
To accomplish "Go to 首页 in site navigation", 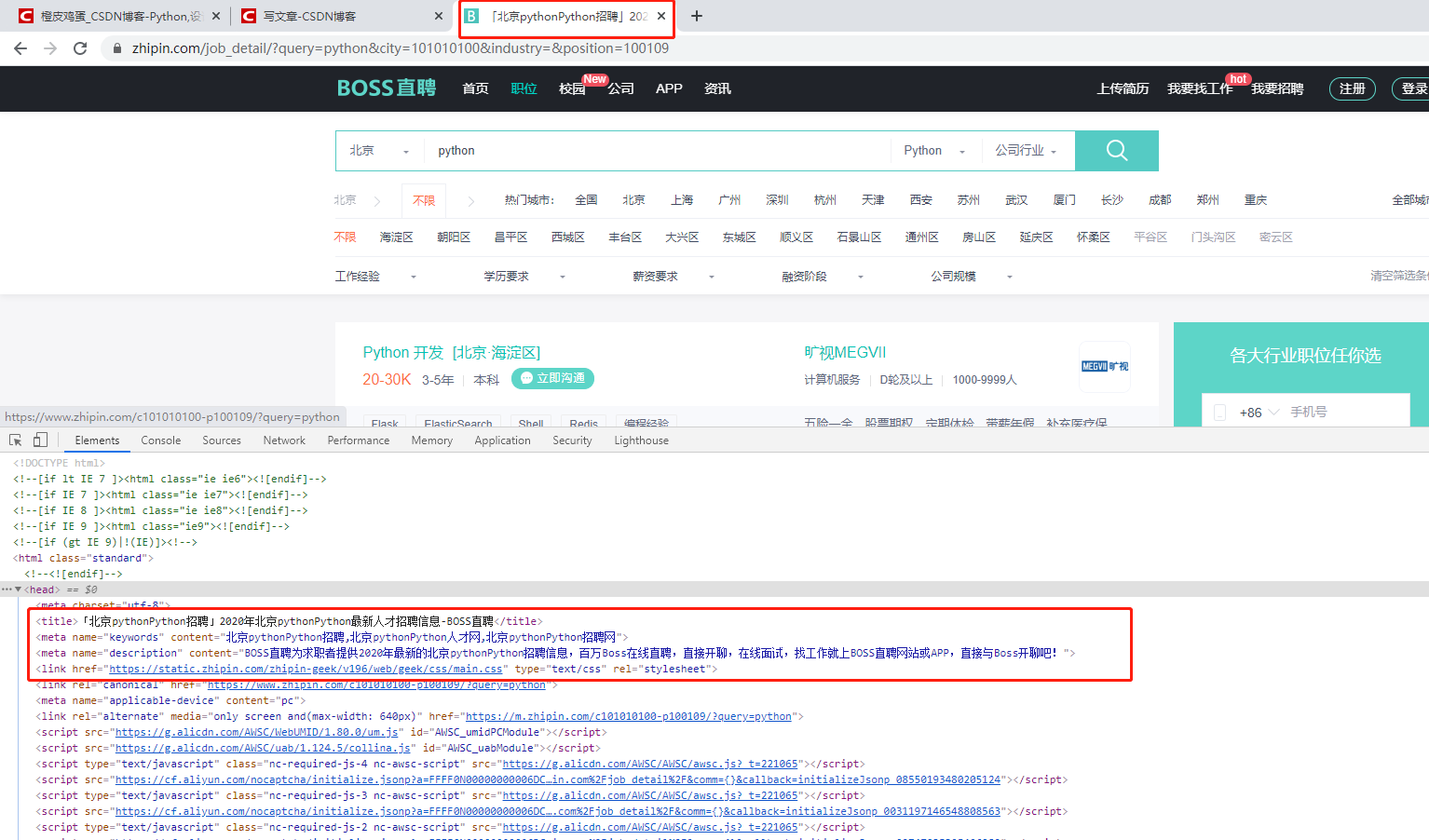I will 475,88.
